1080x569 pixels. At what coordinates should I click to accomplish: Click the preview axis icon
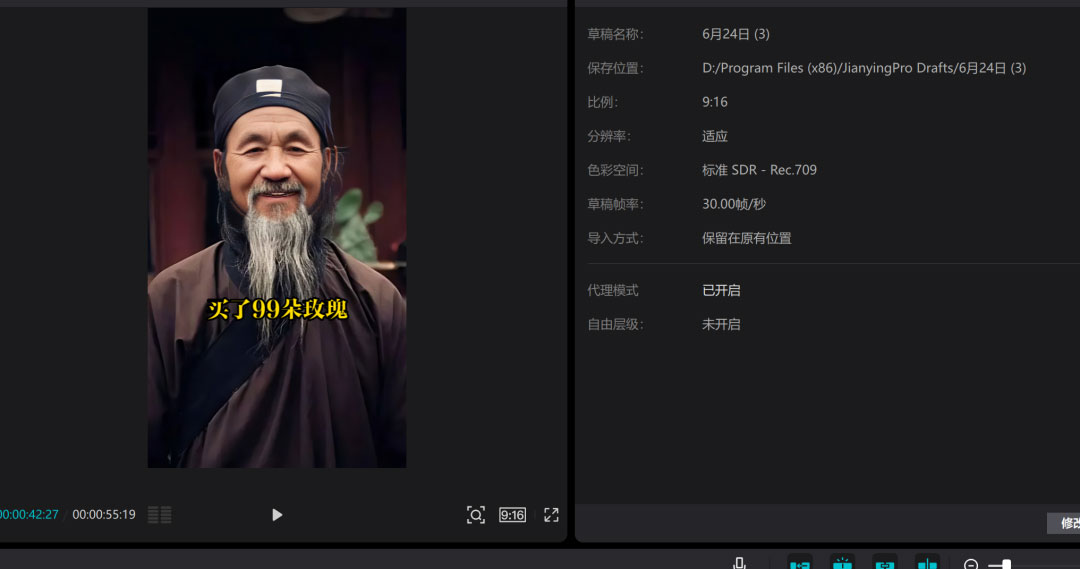click(928, 564)
